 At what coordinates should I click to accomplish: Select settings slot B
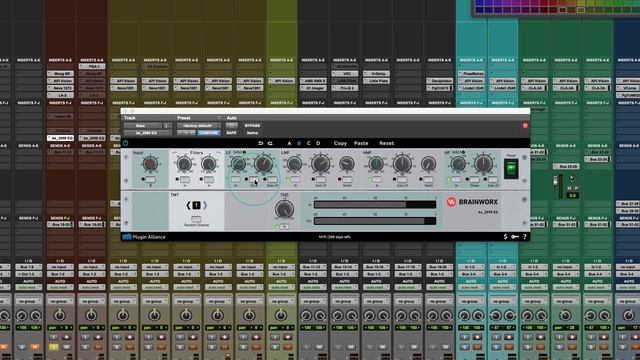point(299,143)
